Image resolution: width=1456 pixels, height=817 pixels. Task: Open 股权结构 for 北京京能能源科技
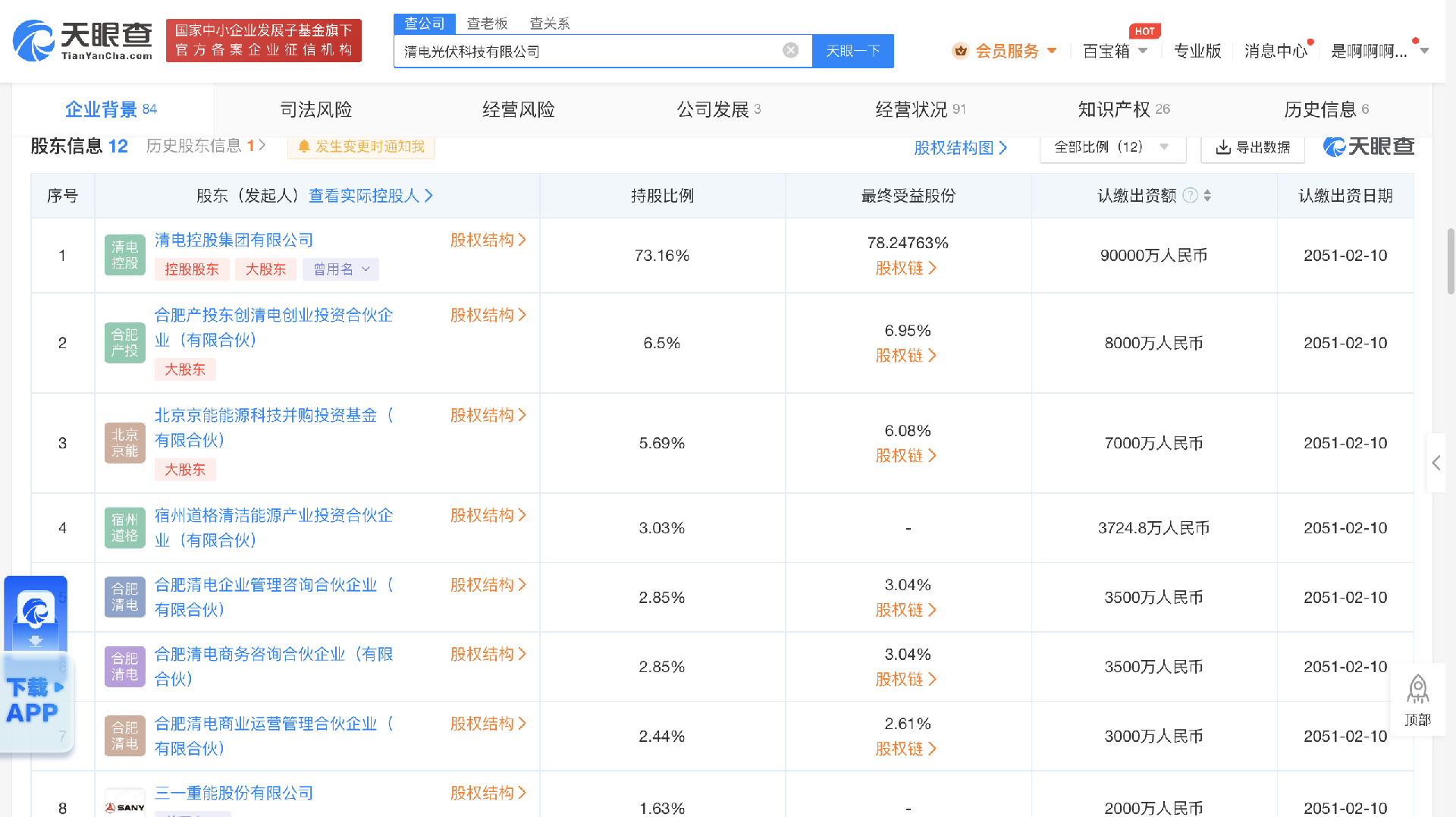(x=488, y=415)
